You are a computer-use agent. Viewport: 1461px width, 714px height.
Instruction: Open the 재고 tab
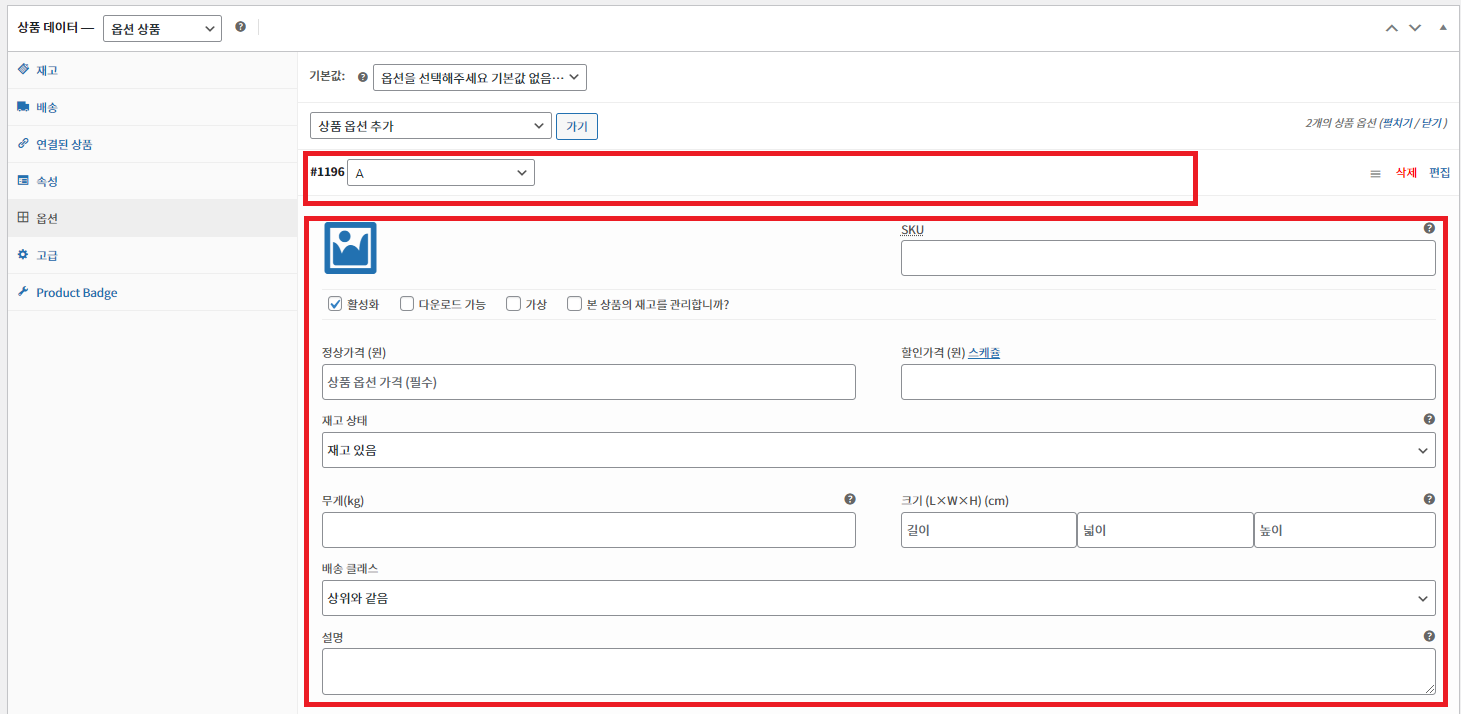pyautogui.click(x=153, y=70)
